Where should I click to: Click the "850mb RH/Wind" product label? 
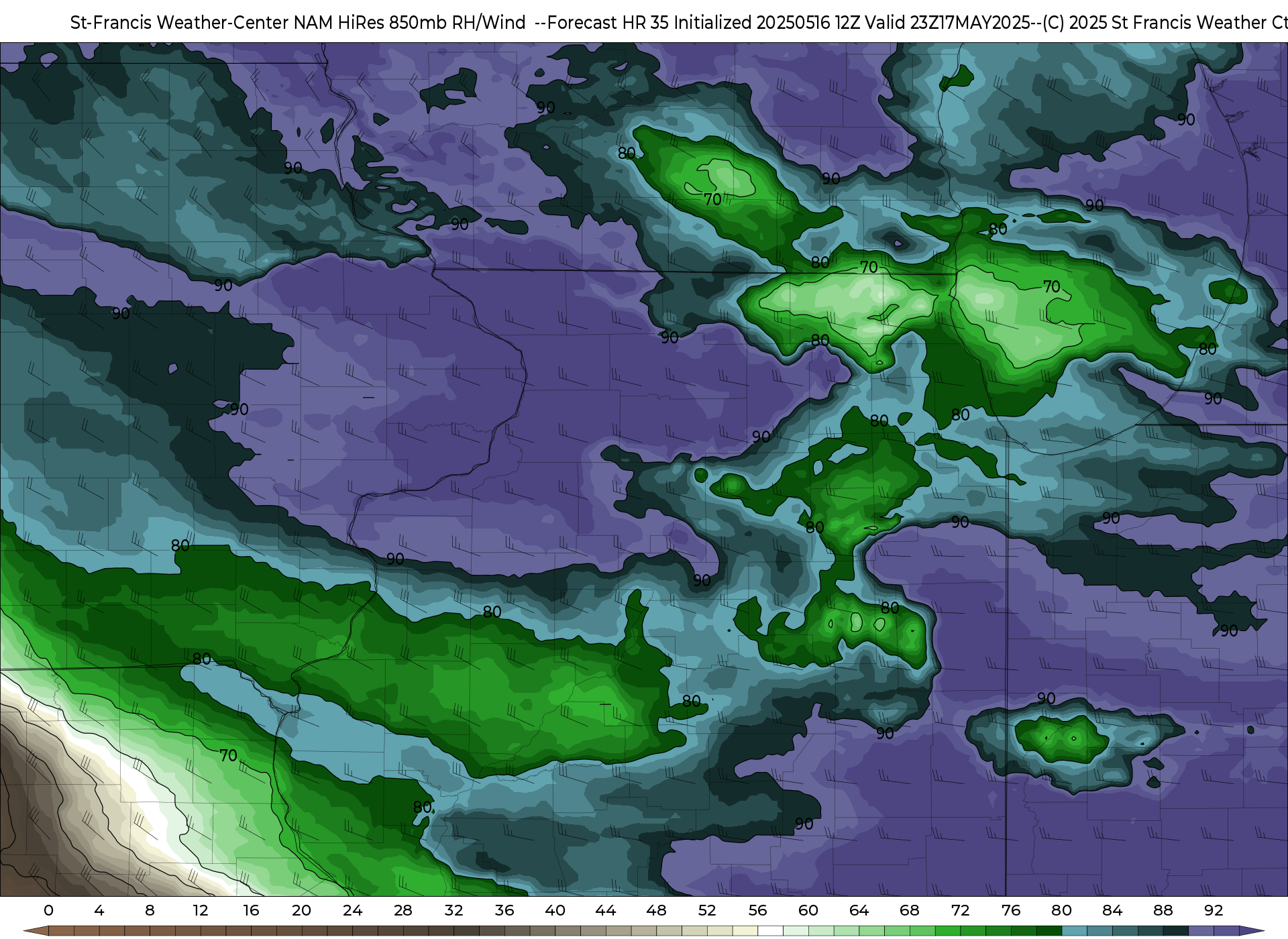[457, 23]
